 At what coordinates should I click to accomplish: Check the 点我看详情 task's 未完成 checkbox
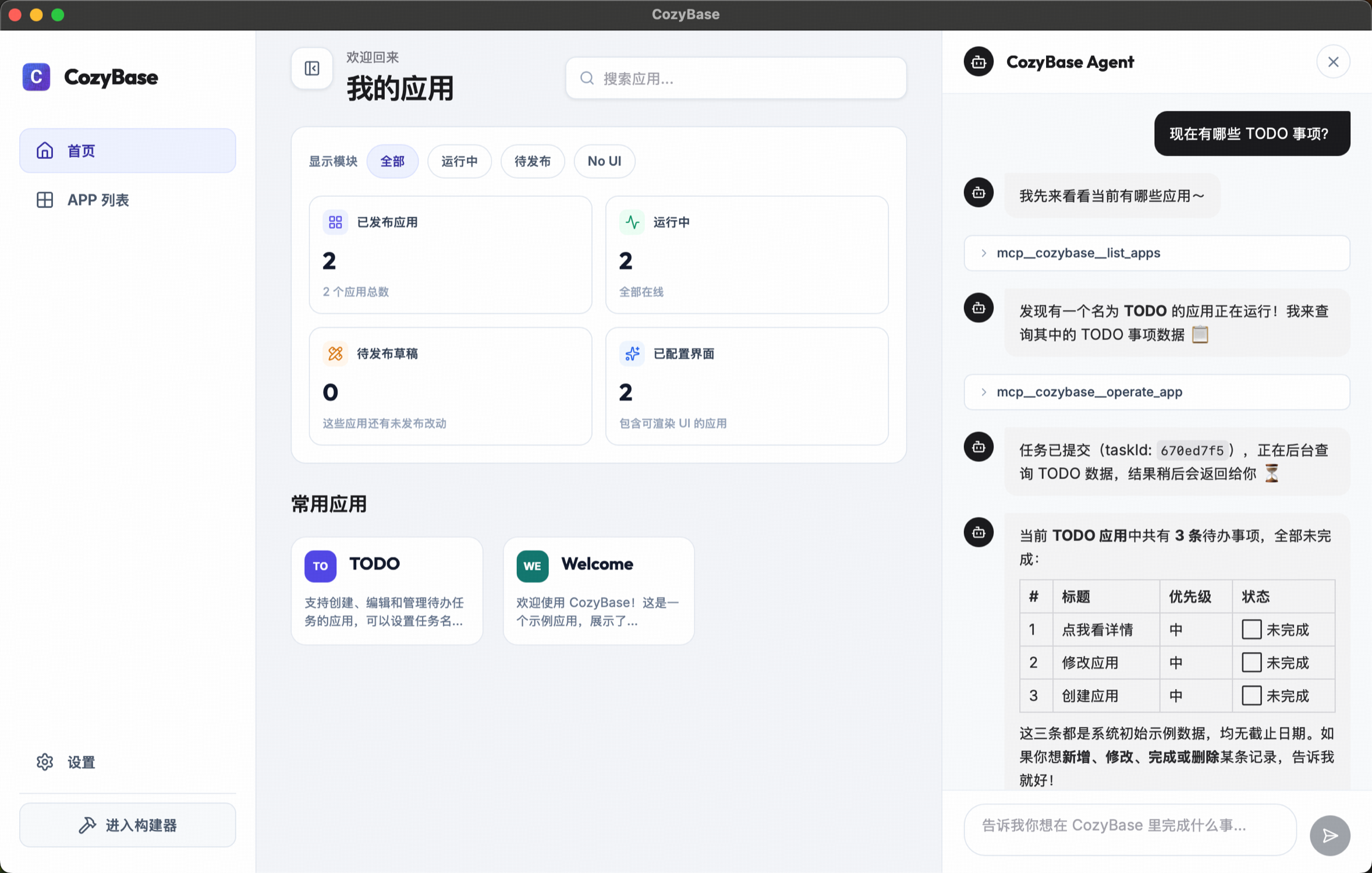(1251, 629)
